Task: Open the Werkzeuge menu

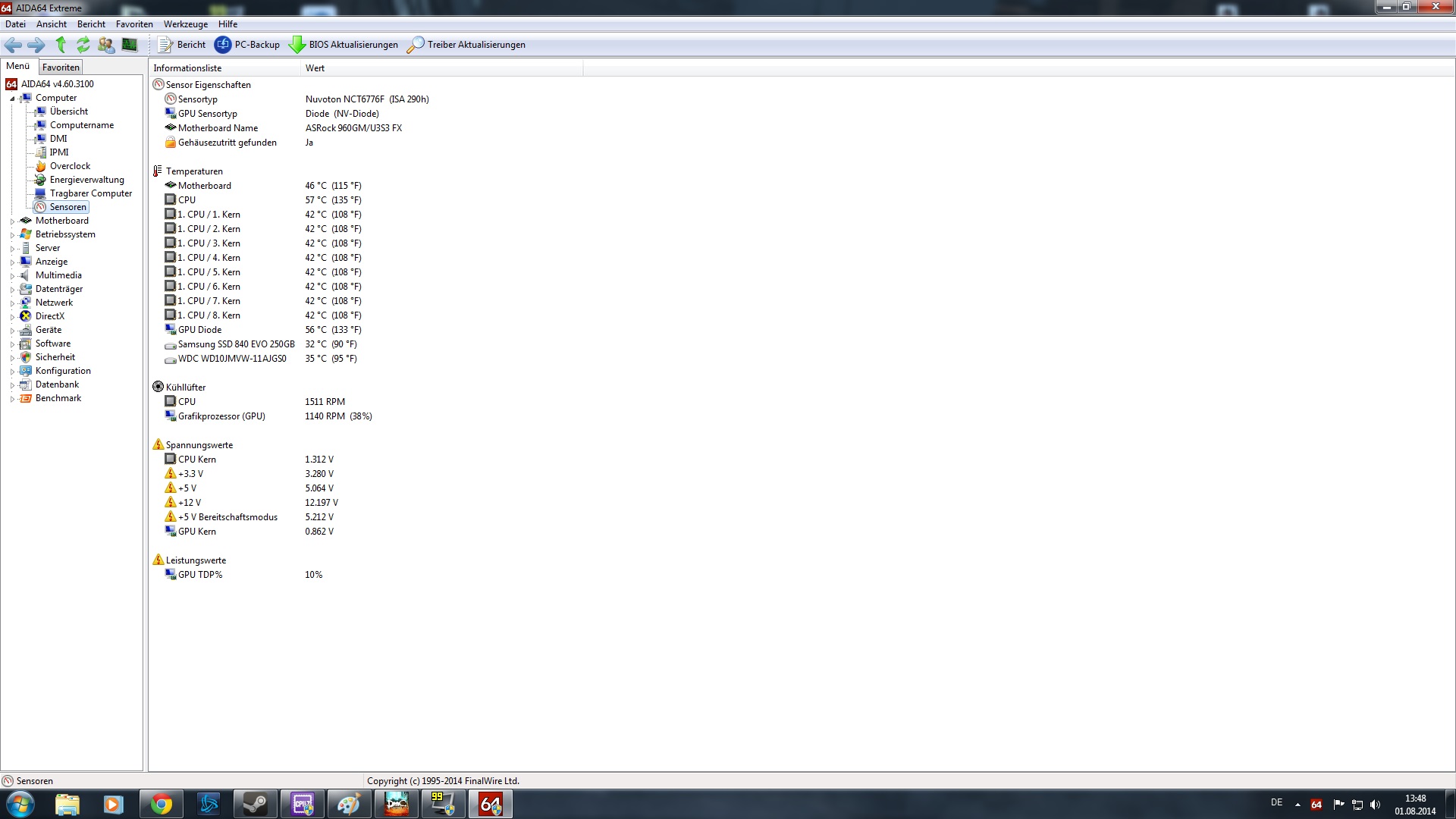Action: pos(185,24)
